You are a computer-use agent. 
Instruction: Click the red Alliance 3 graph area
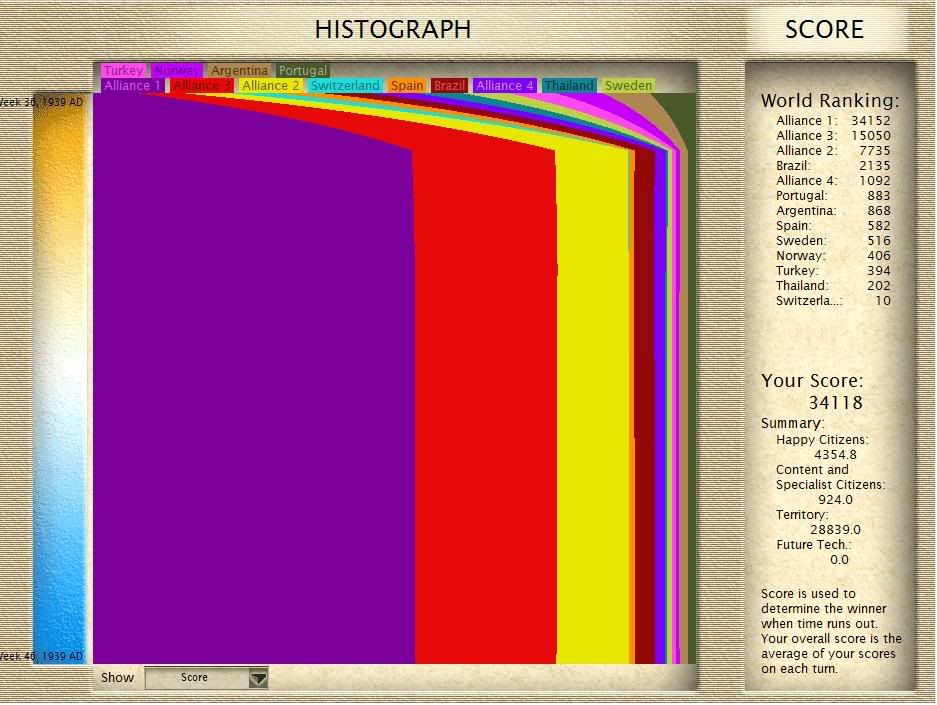coord(485,406)
